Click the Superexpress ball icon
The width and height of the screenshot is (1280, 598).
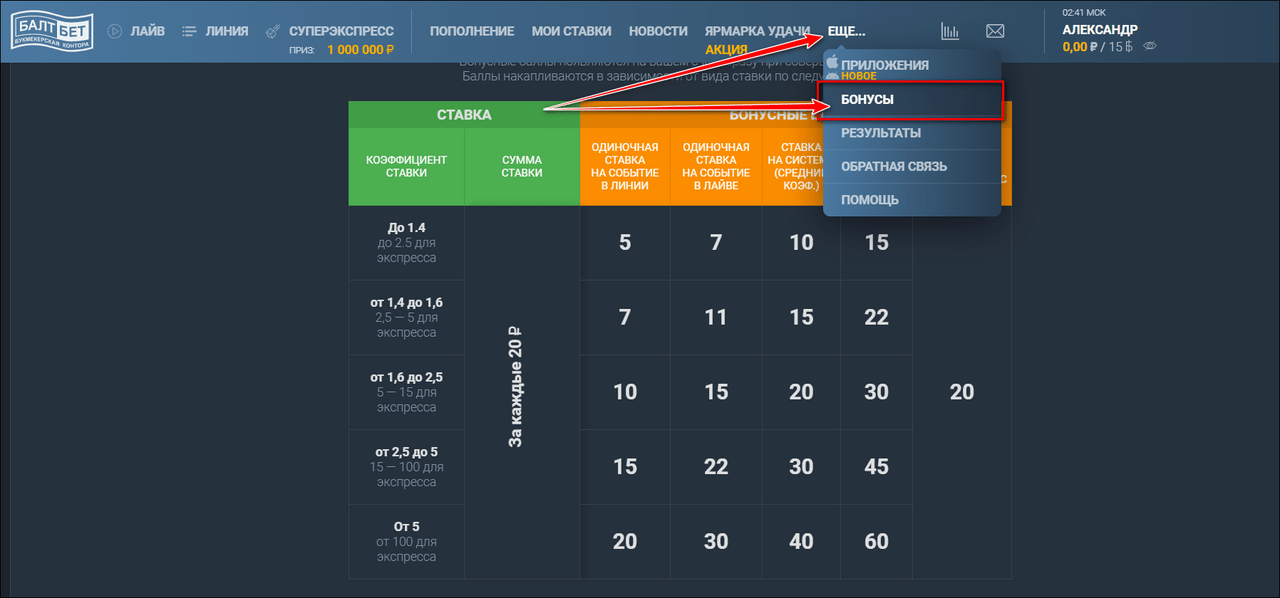(x=272, y=31)
